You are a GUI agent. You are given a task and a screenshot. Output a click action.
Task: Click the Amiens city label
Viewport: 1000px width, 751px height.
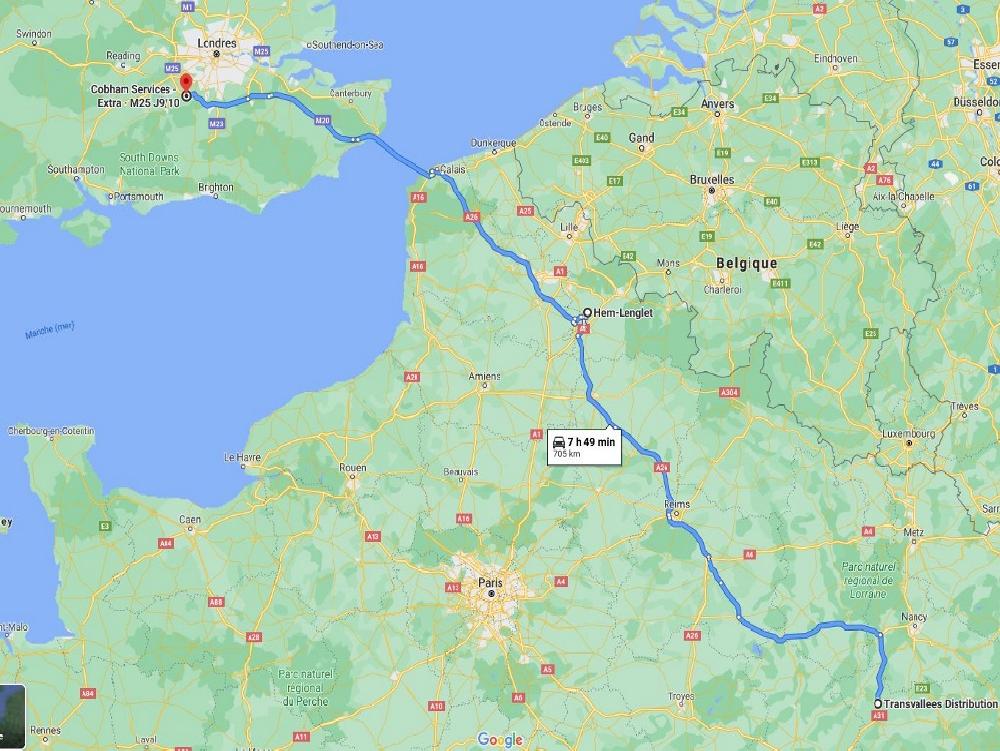click(x=485, y=376)
